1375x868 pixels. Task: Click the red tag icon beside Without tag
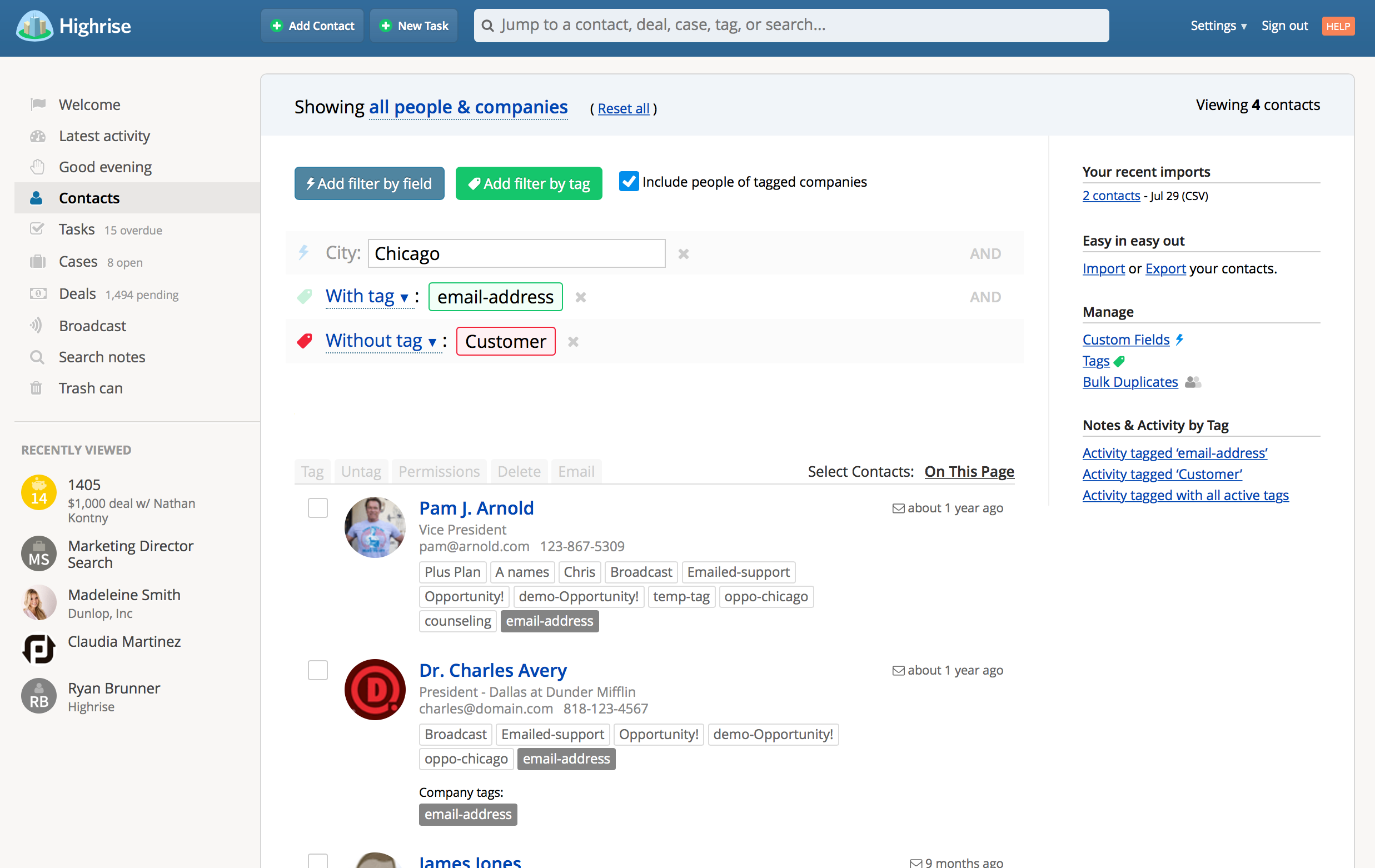(305, 341)
